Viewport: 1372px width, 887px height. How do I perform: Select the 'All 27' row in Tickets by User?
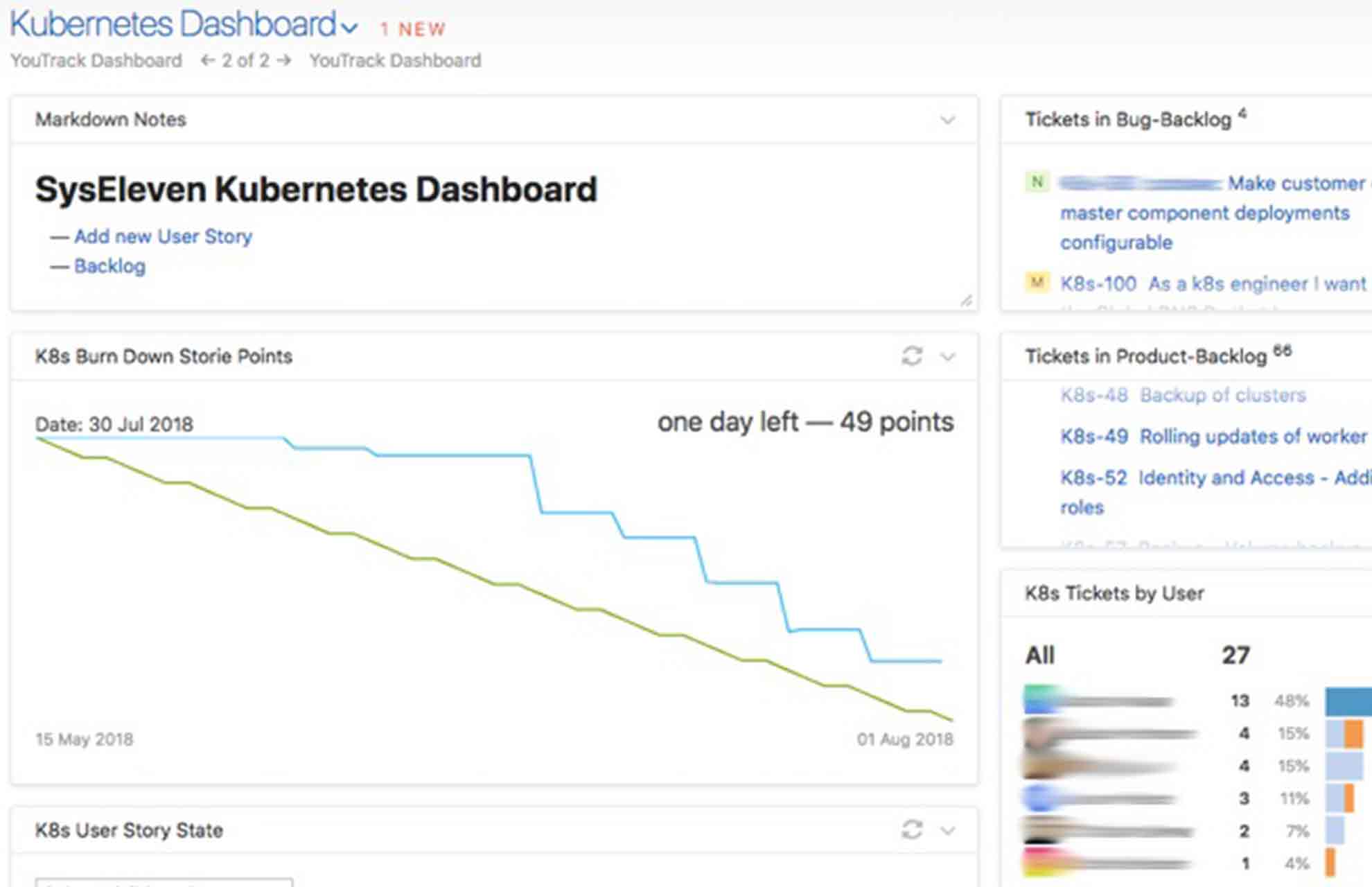click(1137, 655)
